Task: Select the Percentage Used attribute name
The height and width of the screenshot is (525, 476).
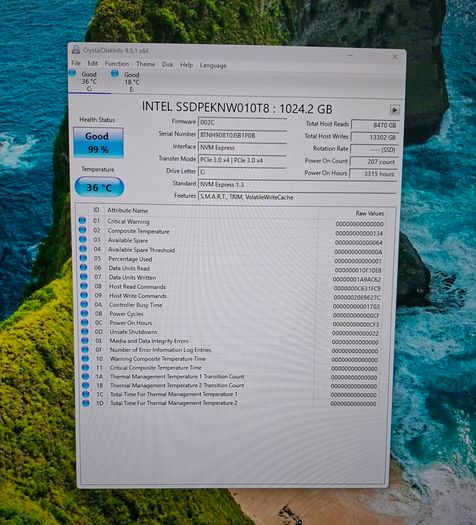Action: [130, 259]
